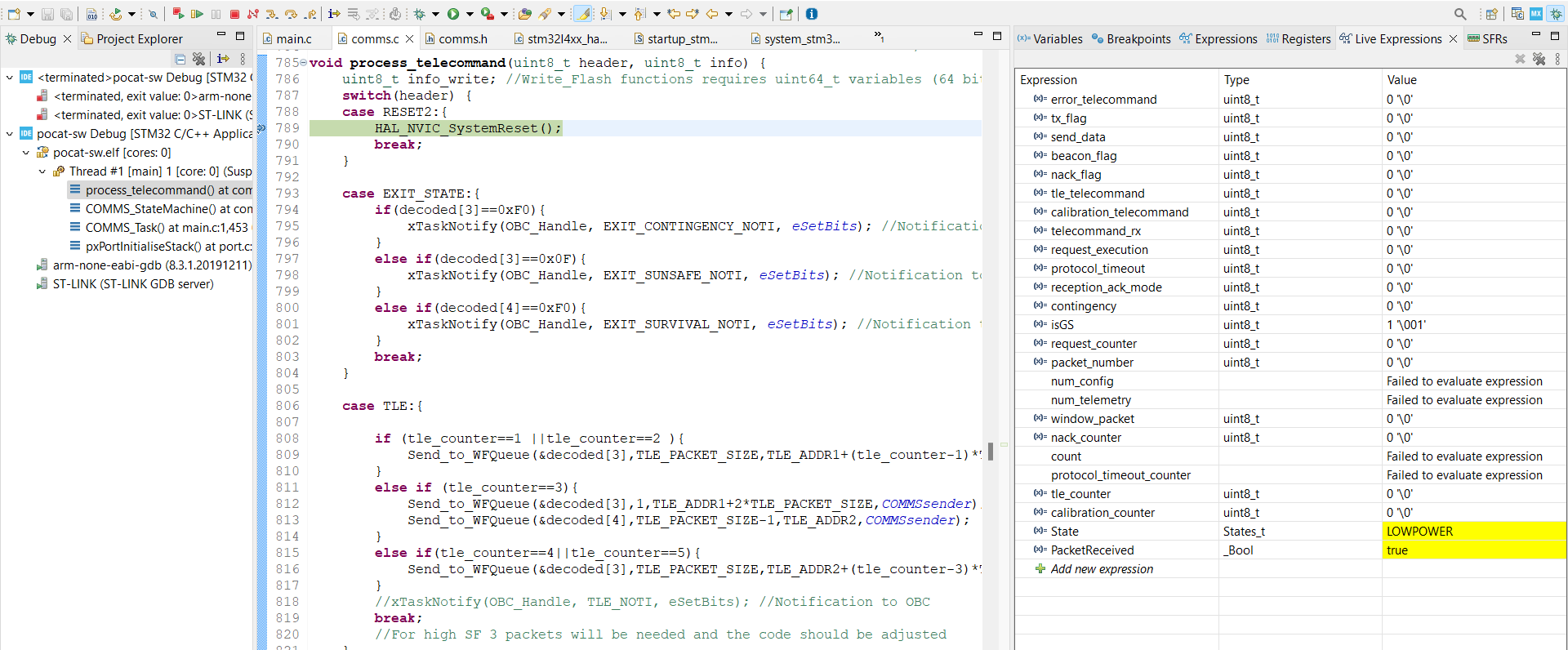Collapse the Thread #1 tree node

click(x=42, y=171)
